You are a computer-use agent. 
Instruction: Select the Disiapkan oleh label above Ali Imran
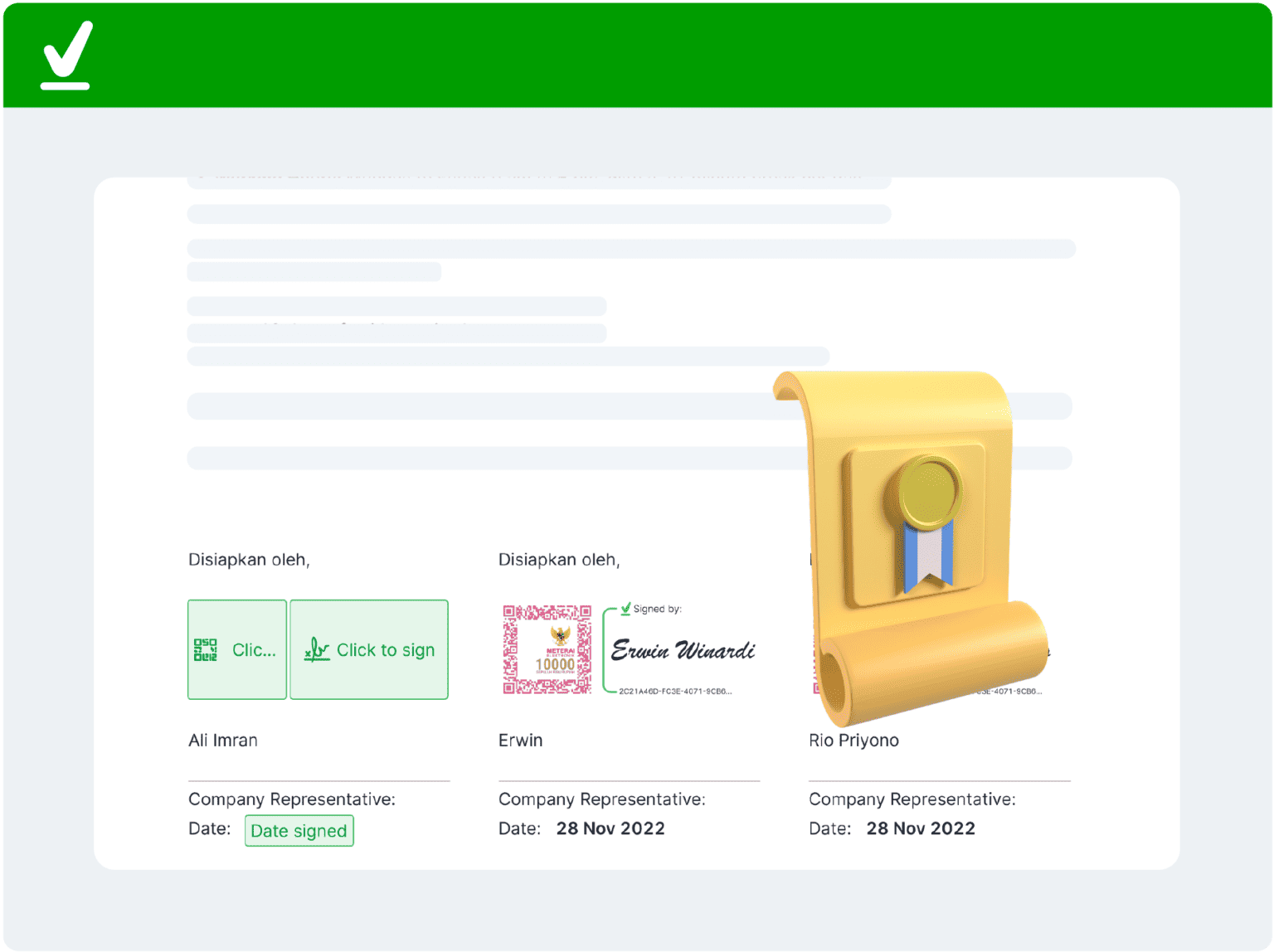249,560
